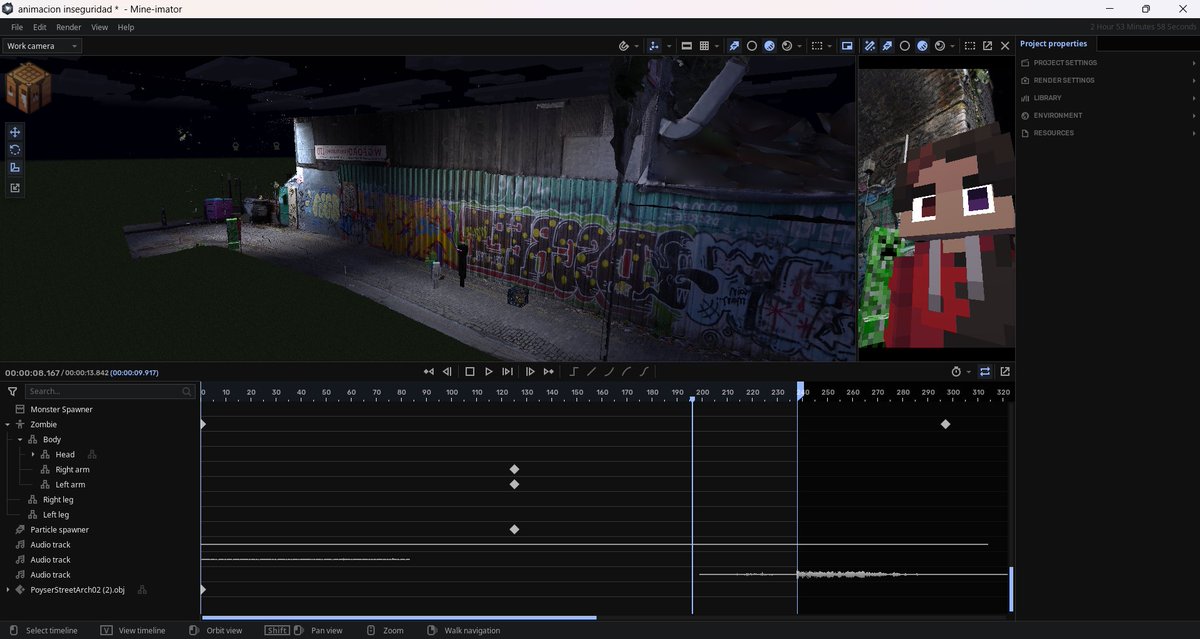Select the scale tool in viewport

[x=15, y=168]
